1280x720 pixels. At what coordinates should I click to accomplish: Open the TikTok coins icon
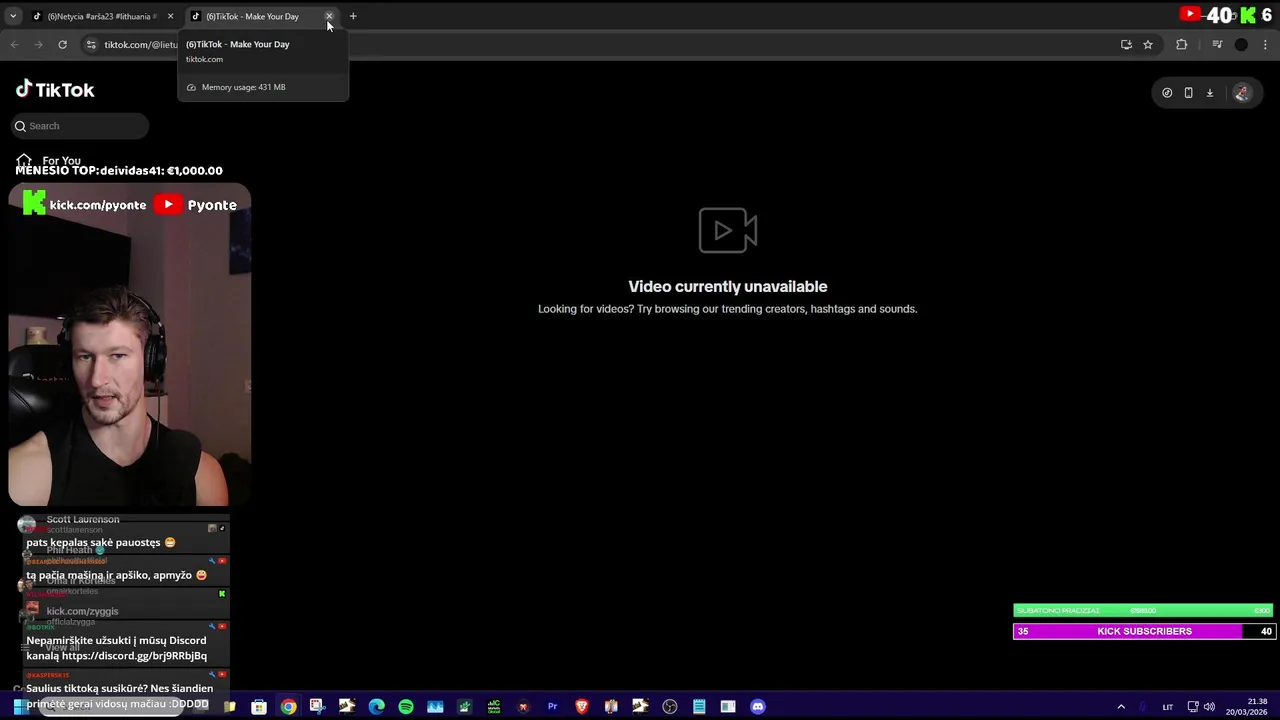click(1167, 93)
